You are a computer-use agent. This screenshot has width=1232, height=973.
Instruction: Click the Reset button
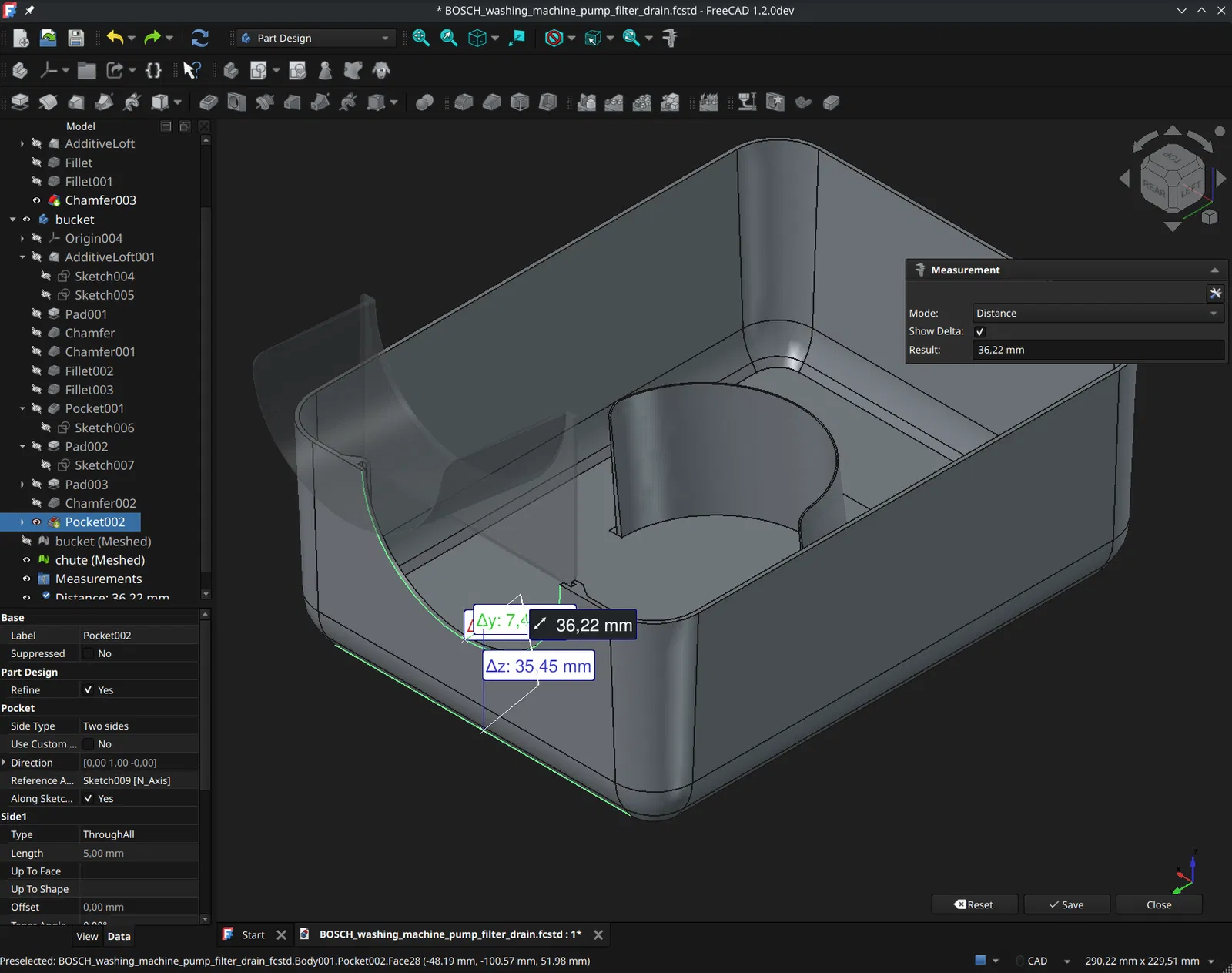(974, 904)
